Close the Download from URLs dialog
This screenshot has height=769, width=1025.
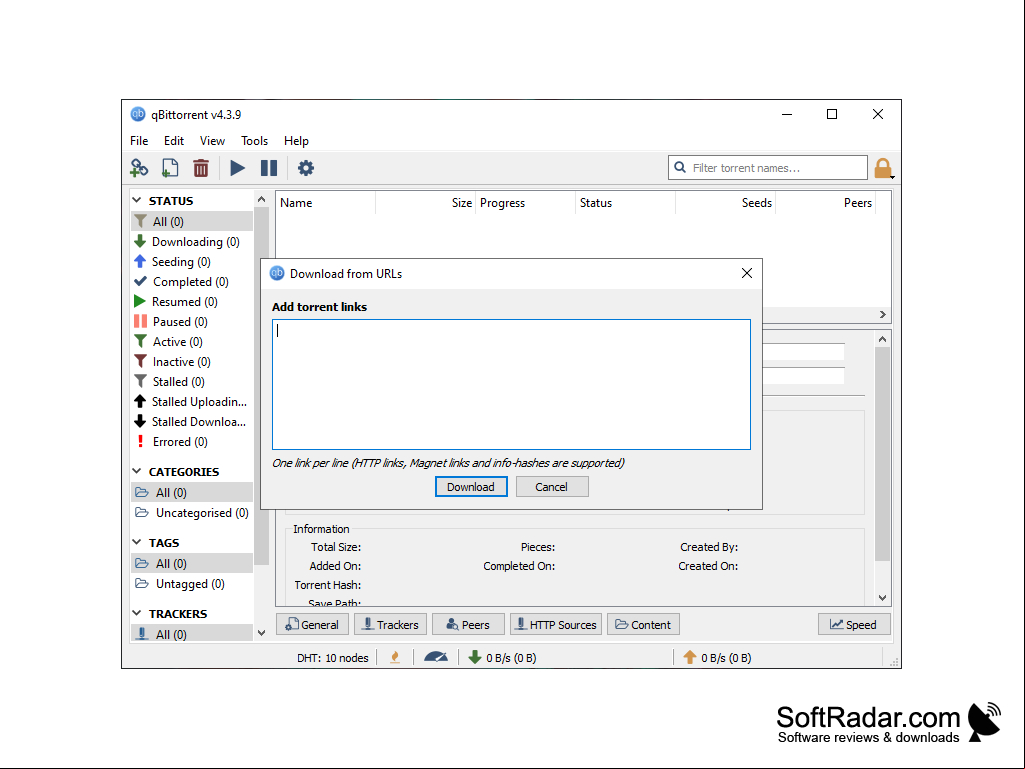pyautogui.click(x=747, y=273)
